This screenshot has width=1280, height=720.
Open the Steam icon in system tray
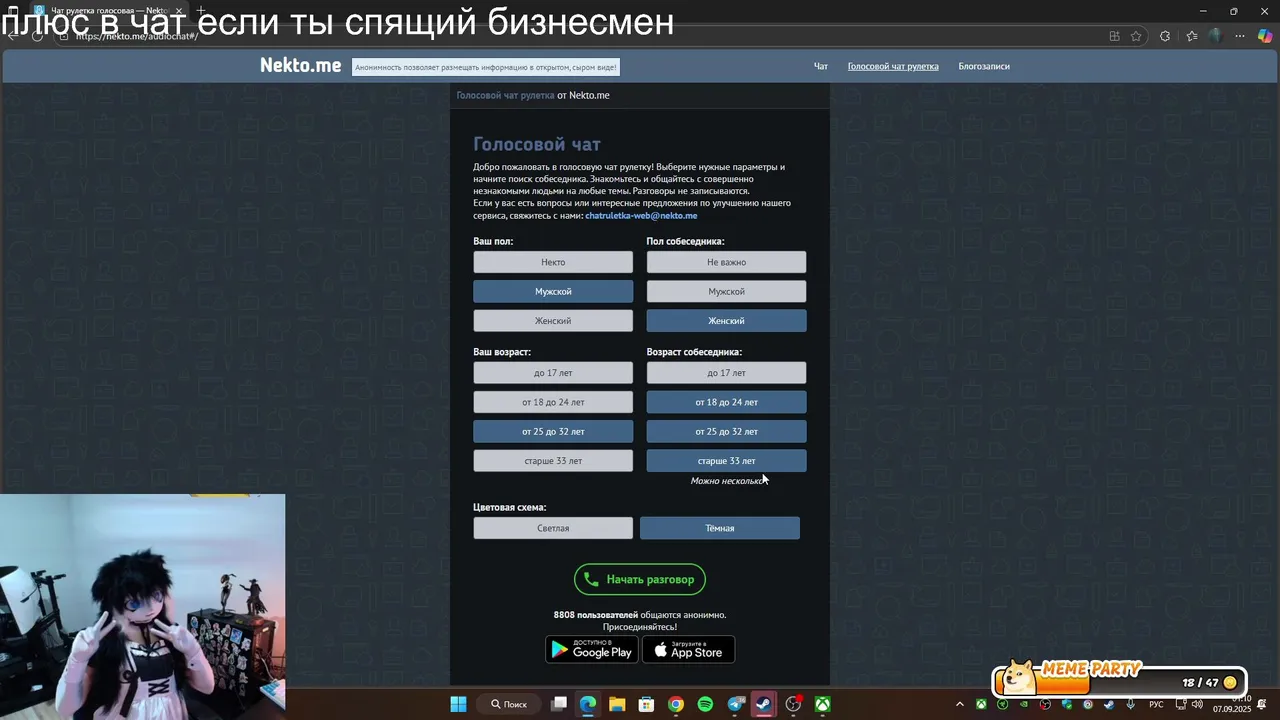pyautogui.click(x=1109, y=704)
